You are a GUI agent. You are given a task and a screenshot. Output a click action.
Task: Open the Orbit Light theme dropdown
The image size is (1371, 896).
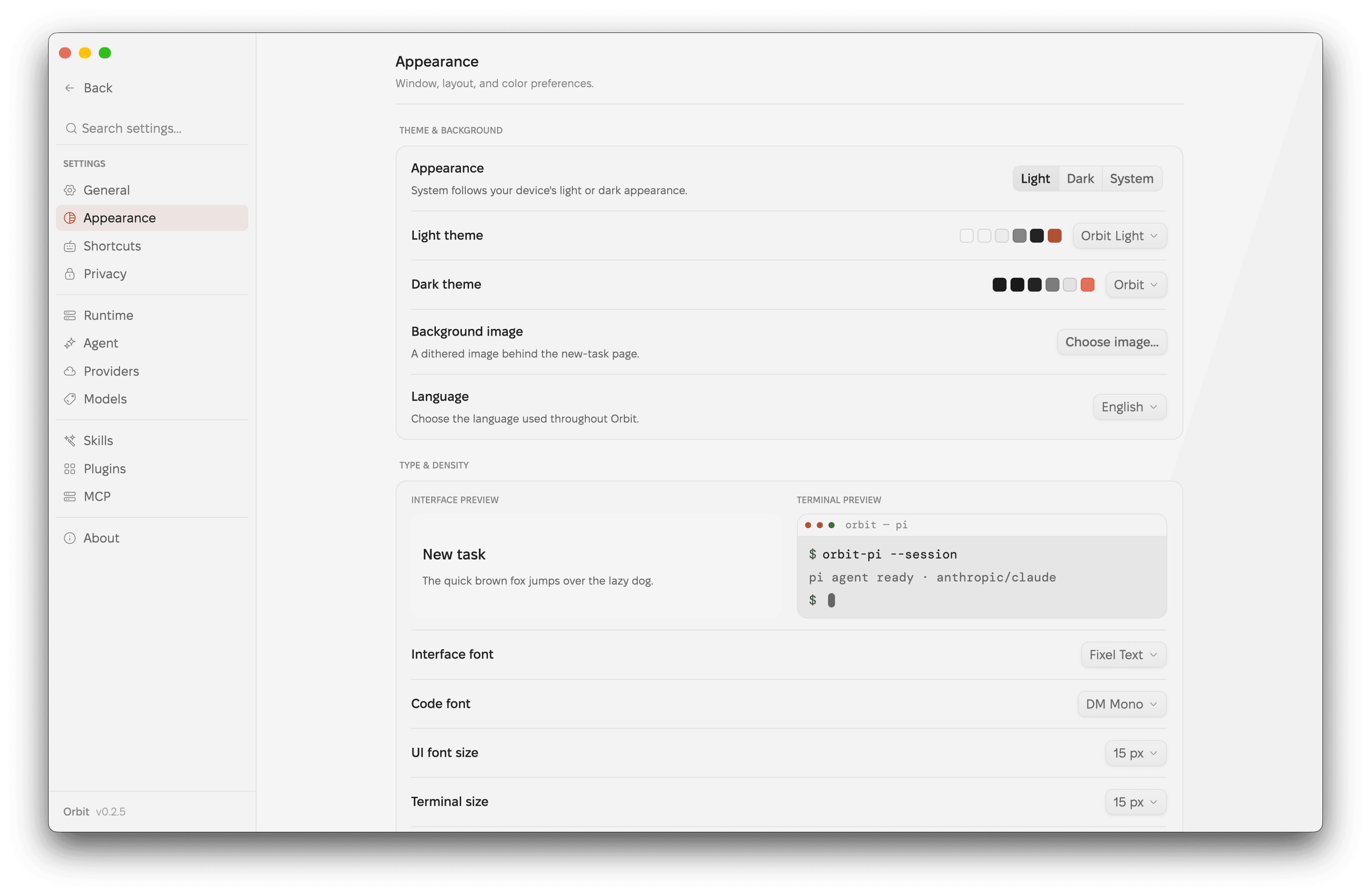click(x=1119, y=236)
